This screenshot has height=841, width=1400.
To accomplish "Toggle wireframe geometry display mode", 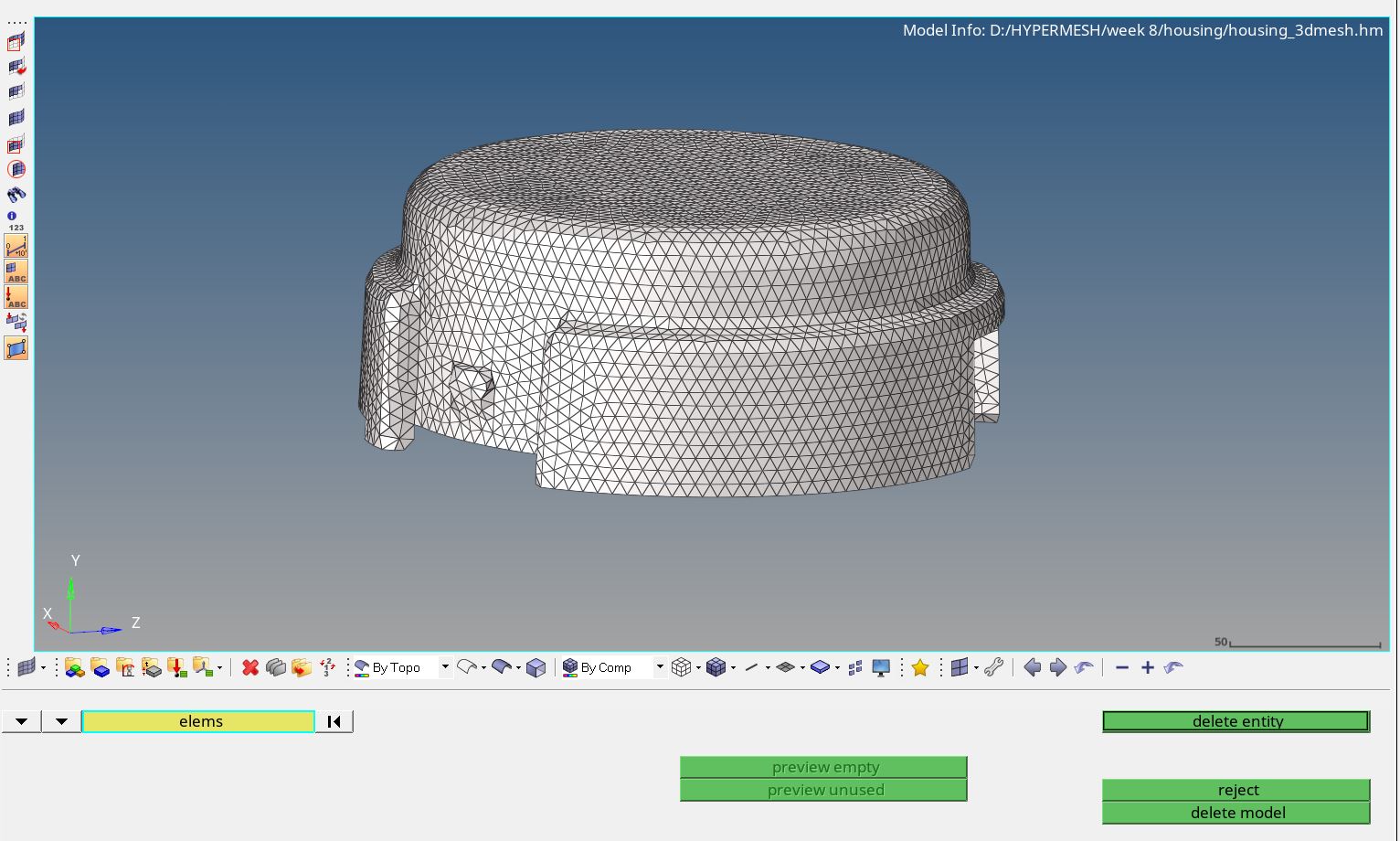I will (x=466, y=667).
